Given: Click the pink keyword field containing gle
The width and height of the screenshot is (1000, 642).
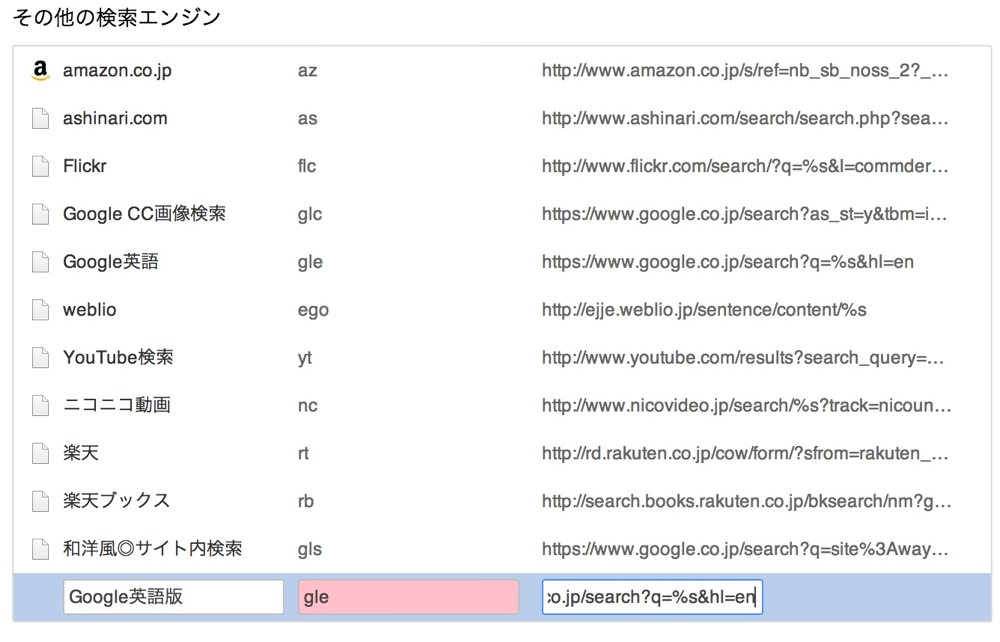Looking at the screenshot, I should click(408, 597).
